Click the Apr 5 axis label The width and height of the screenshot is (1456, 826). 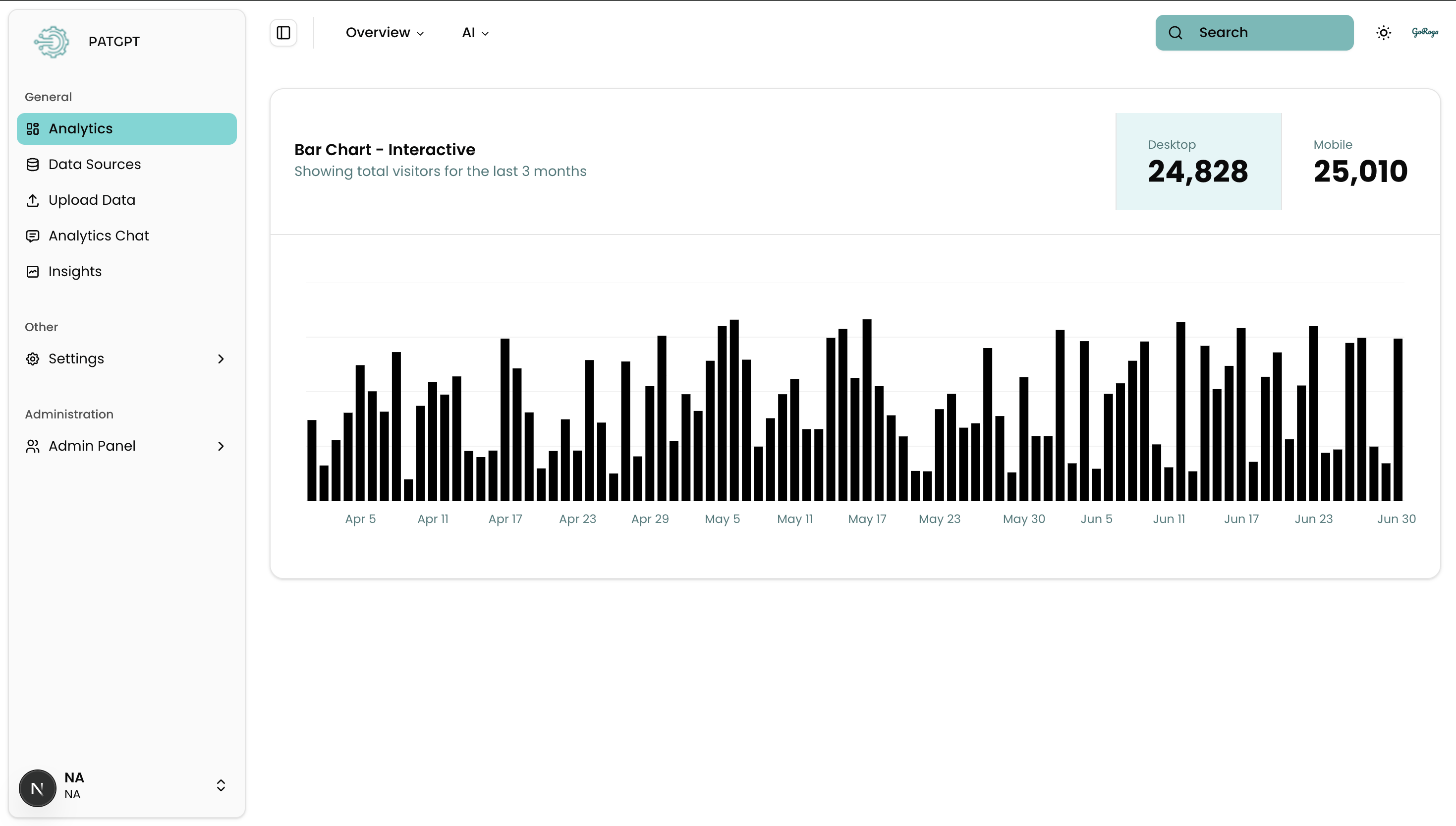coord(361,519)
